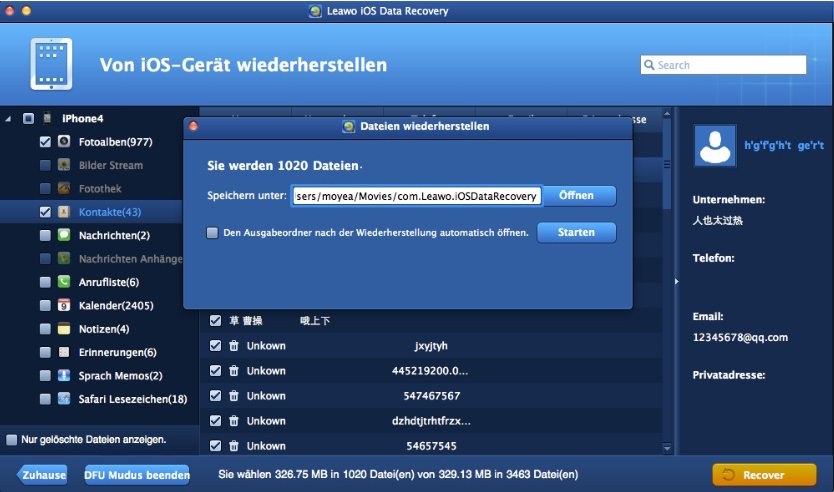This screenshot has width=834, height=492.
Task: Click the iPhone4 device icon
Action: (47, 118)
